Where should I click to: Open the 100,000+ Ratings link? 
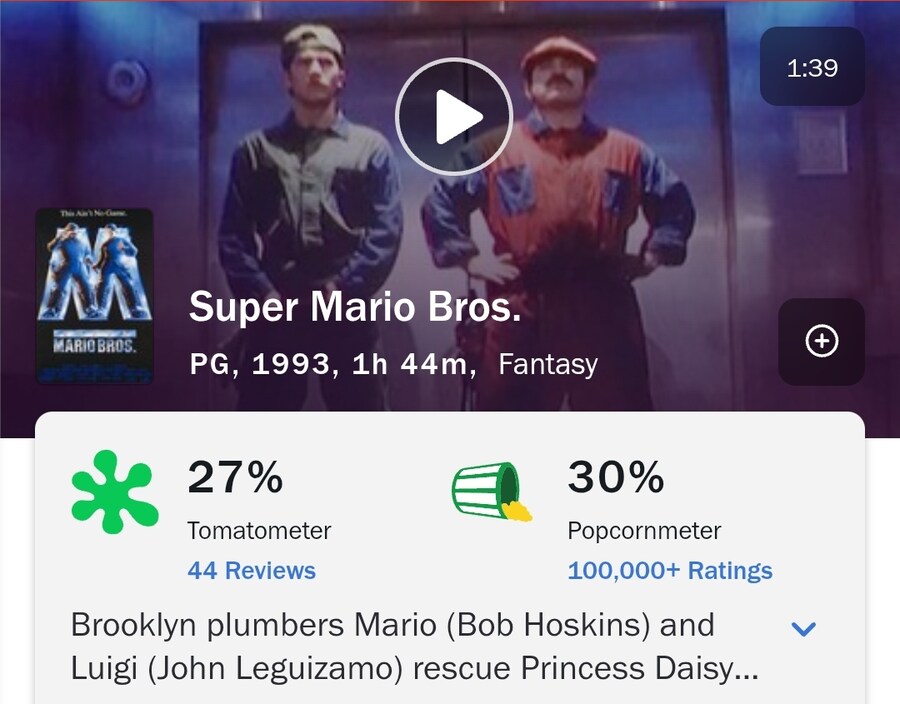pos(670,571)
